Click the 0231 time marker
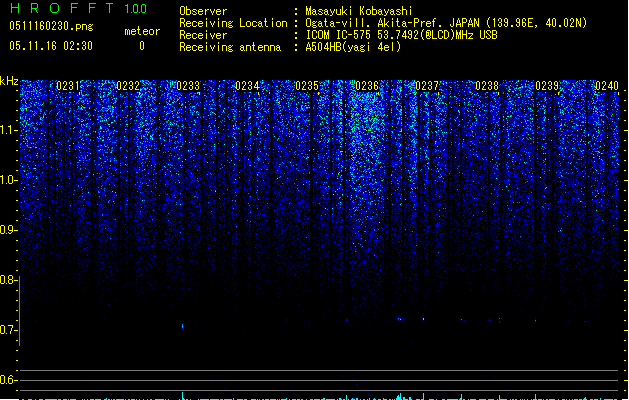This screenshot has width=629, height=400. point(68,86)
